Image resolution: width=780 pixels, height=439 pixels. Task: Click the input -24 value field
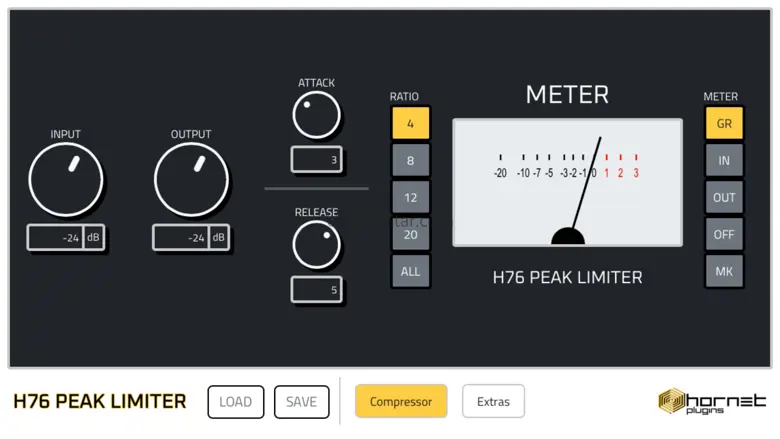55,238
